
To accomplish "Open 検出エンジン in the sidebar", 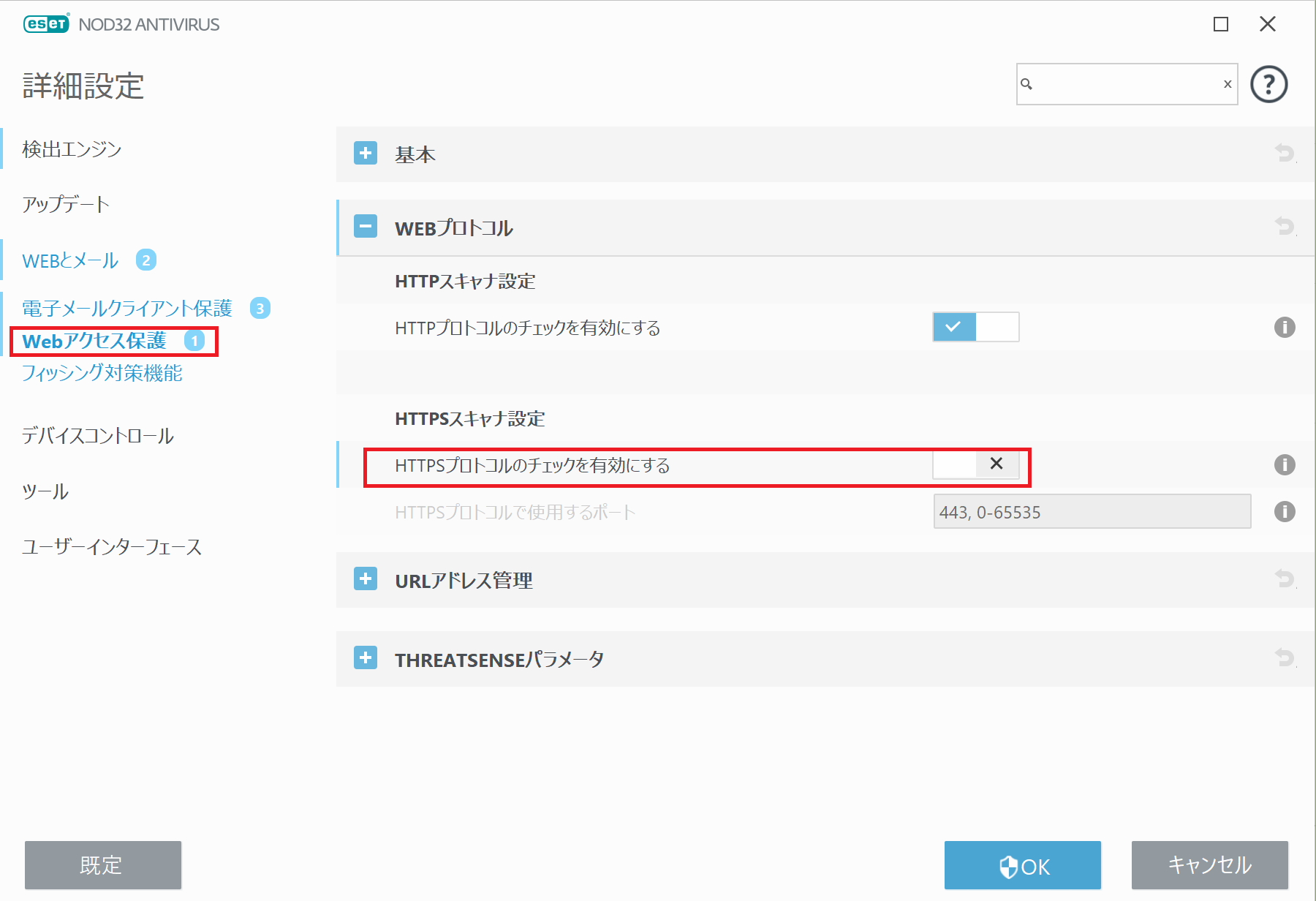I will point(72,149).
